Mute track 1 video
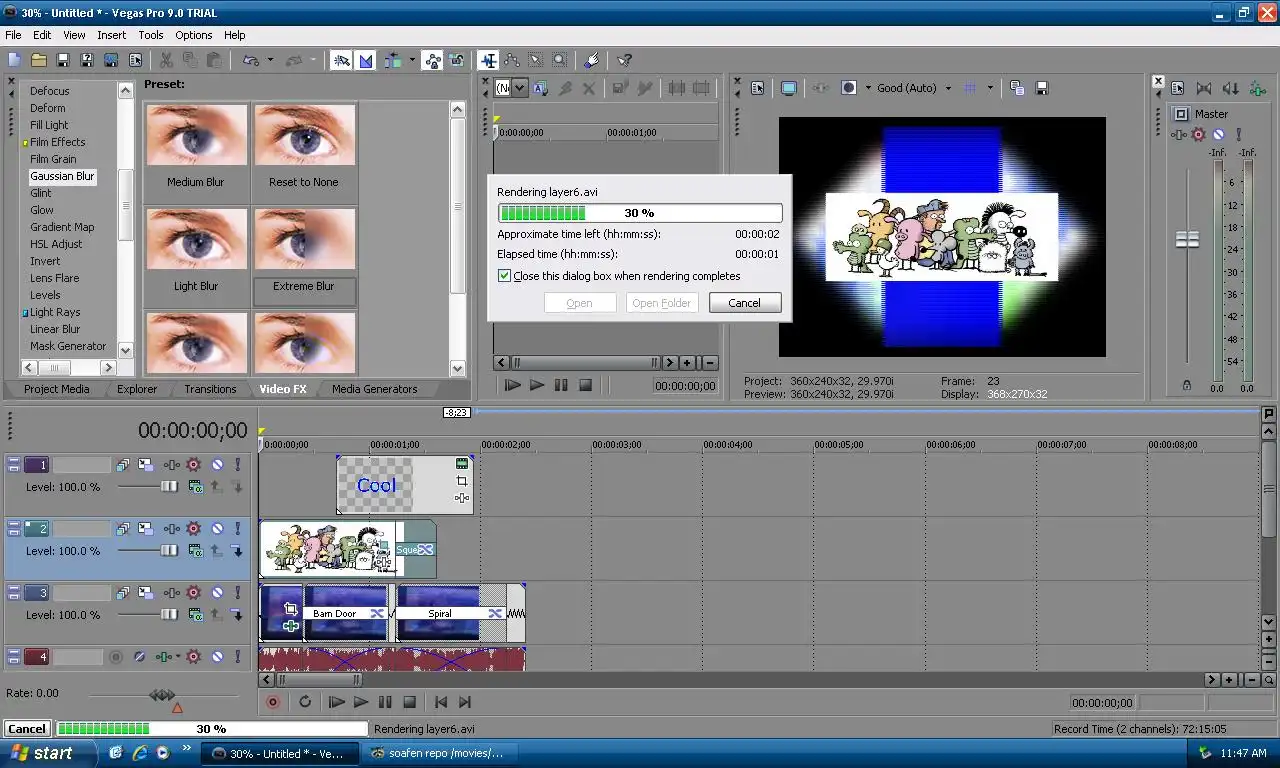This screenshot has width=1280, height=768. [x=217, y=465]
